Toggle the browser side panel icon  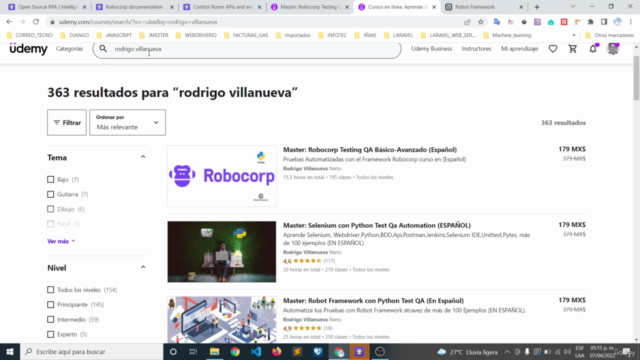click(604, 22)
